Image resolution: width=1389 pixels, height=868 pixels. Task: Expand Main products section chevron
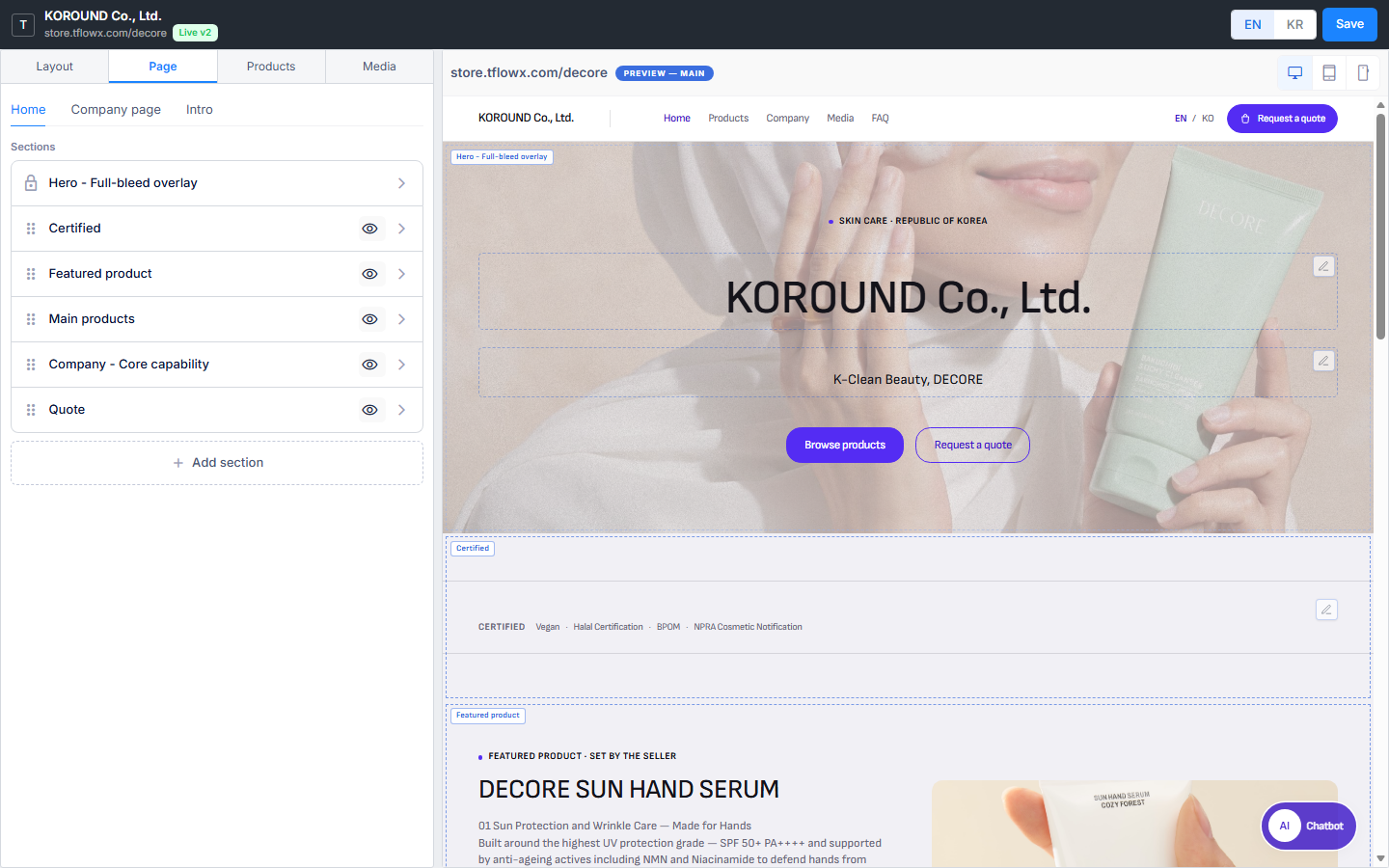point(402,319)
